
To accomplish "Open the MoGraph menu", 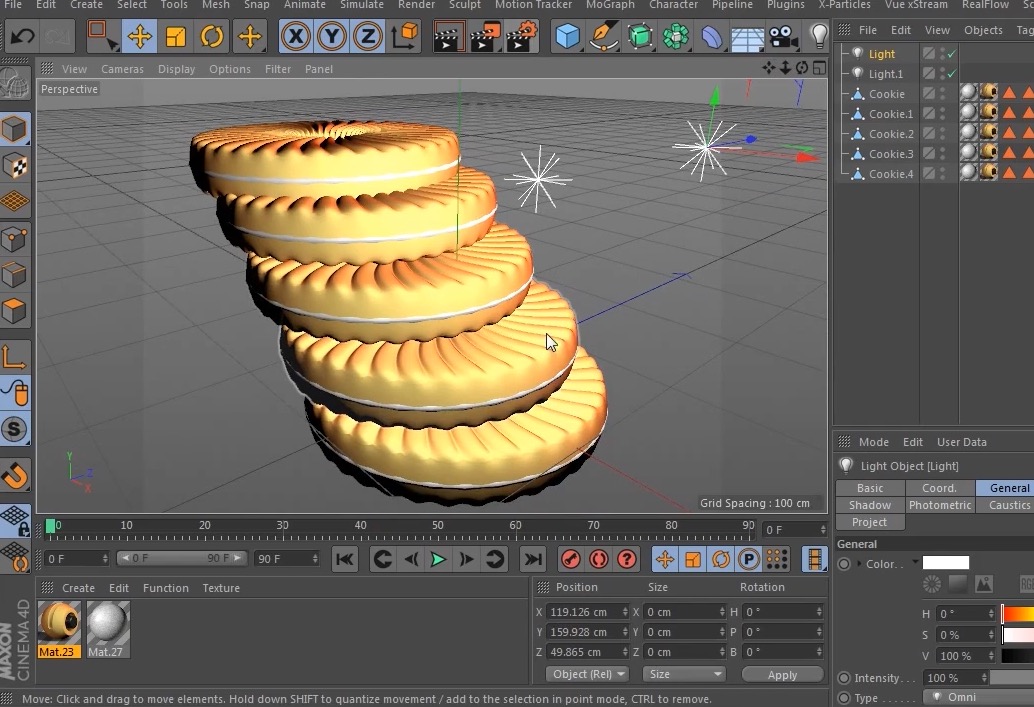I will click(610, 5).
